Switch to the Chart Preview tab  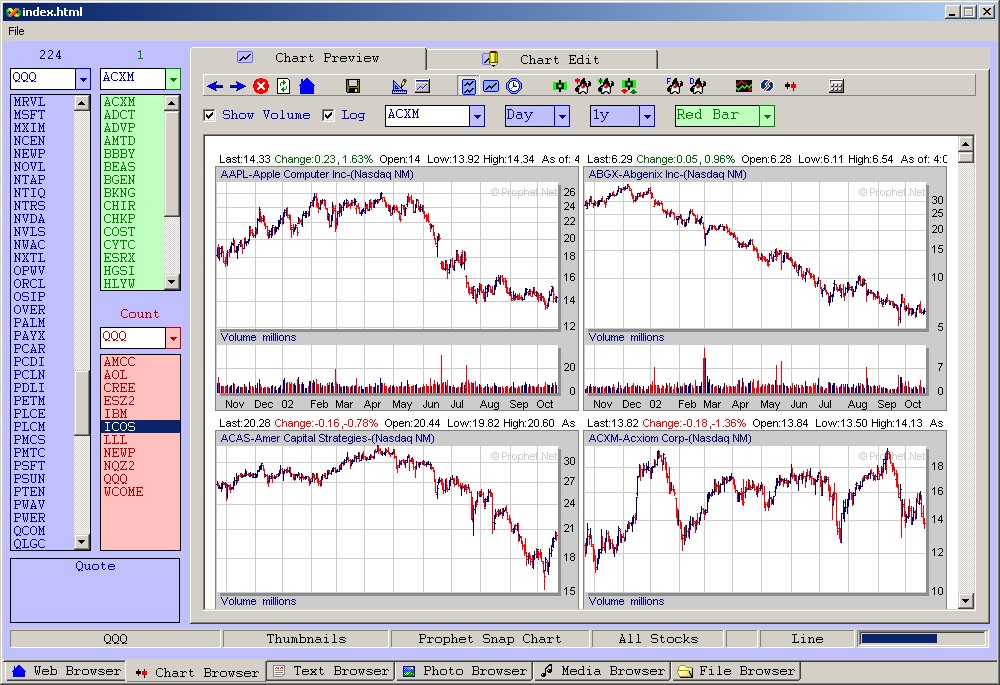[309, 58]
